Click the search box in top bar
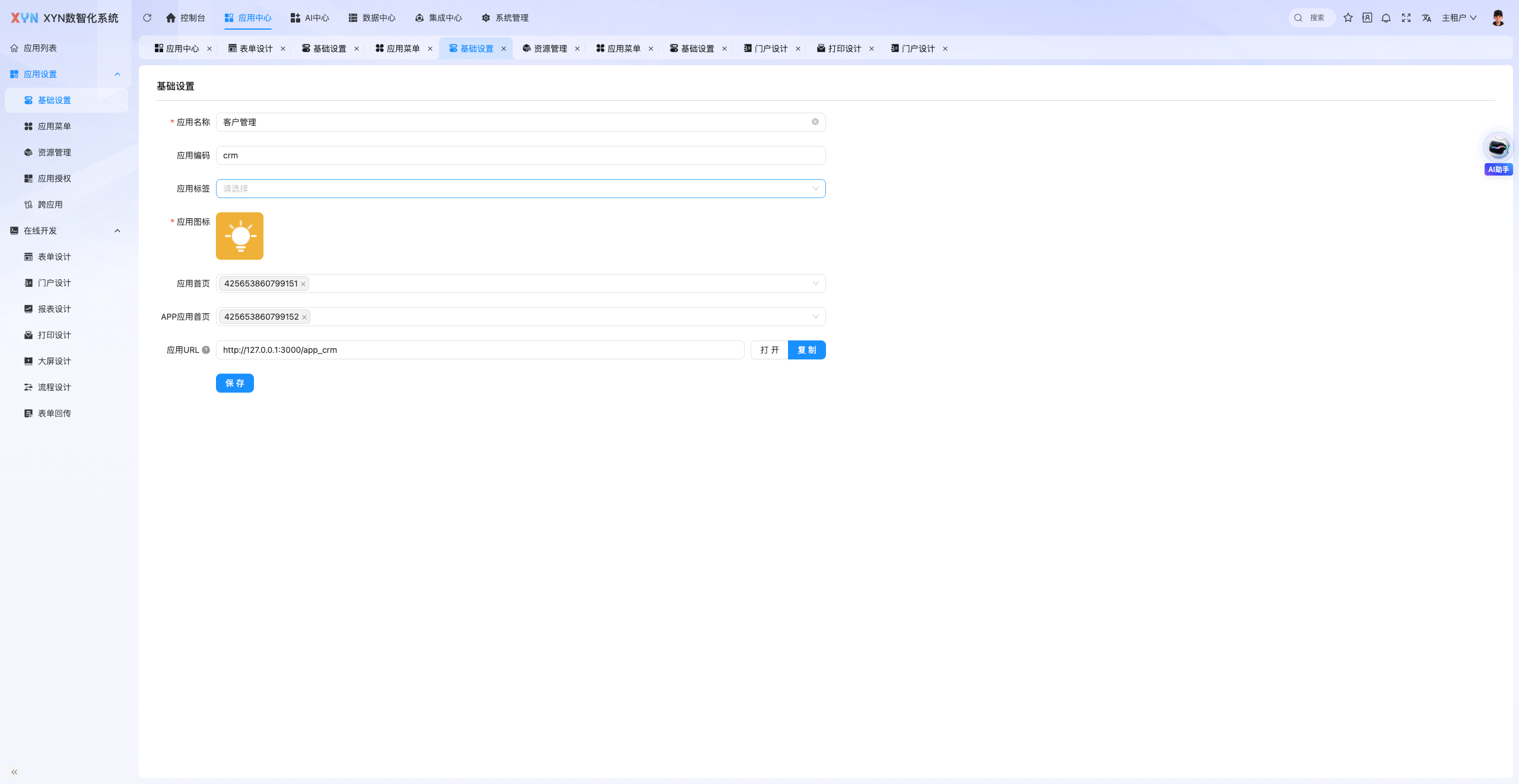 click(1312, 18)
